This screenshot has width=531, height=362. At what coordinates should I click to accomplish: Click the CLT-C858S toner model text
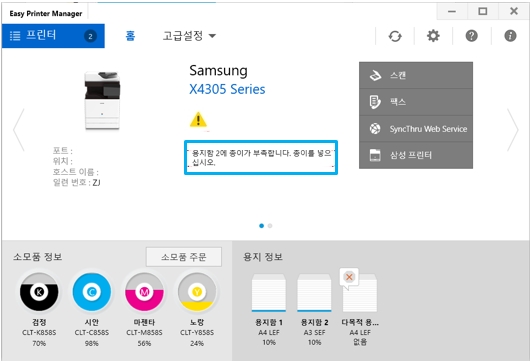92,333
